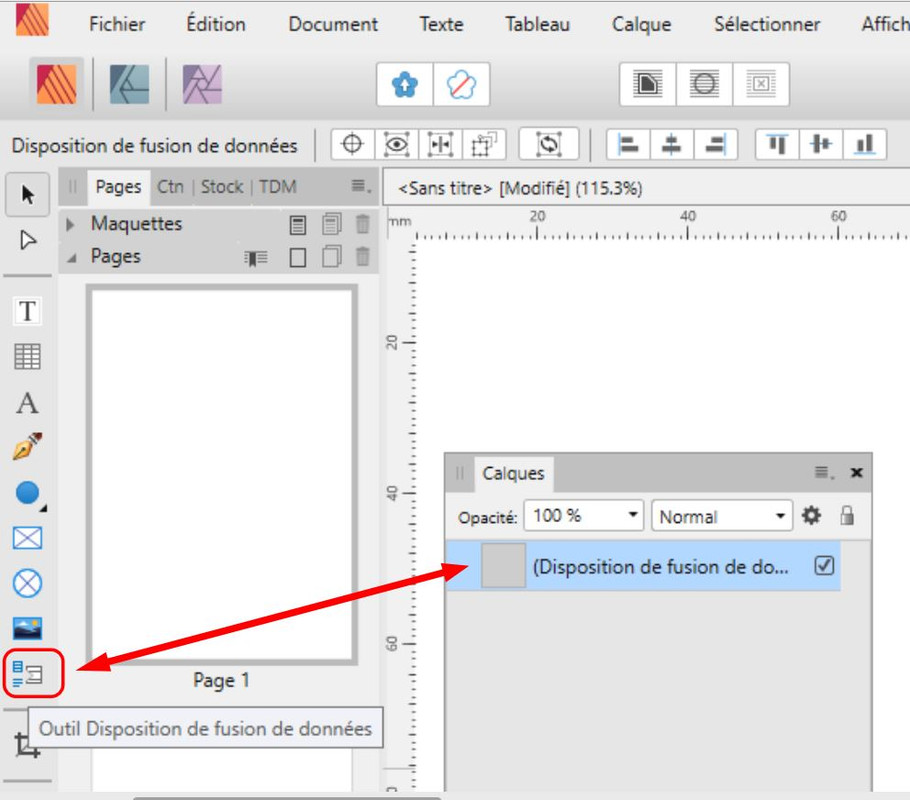Click the flip-alignment bracket toolbar icon
Screen dimensions: 910x800
click(x=440, y=144)
